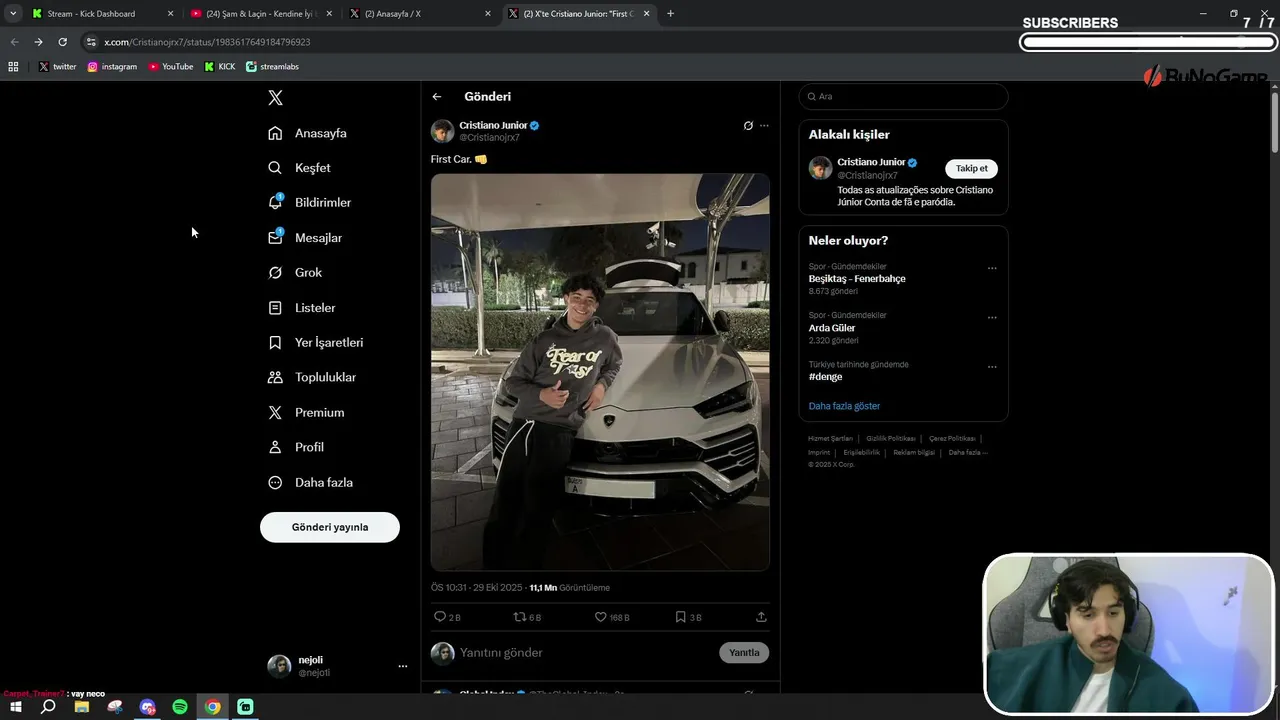
Task: Open Bildirimler notifications
Action: tap(310, 203)
